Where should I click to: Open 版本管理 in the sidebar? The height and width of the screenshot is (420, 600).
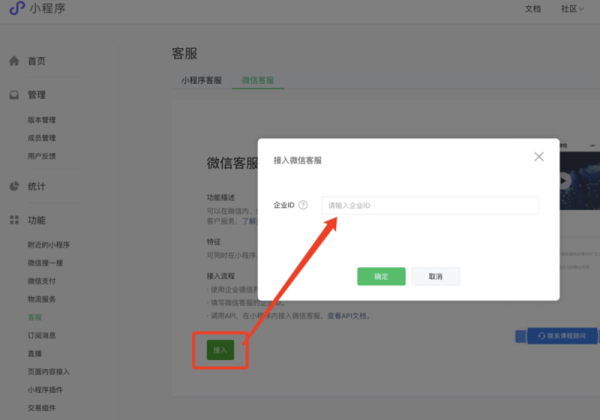(42, 120)
